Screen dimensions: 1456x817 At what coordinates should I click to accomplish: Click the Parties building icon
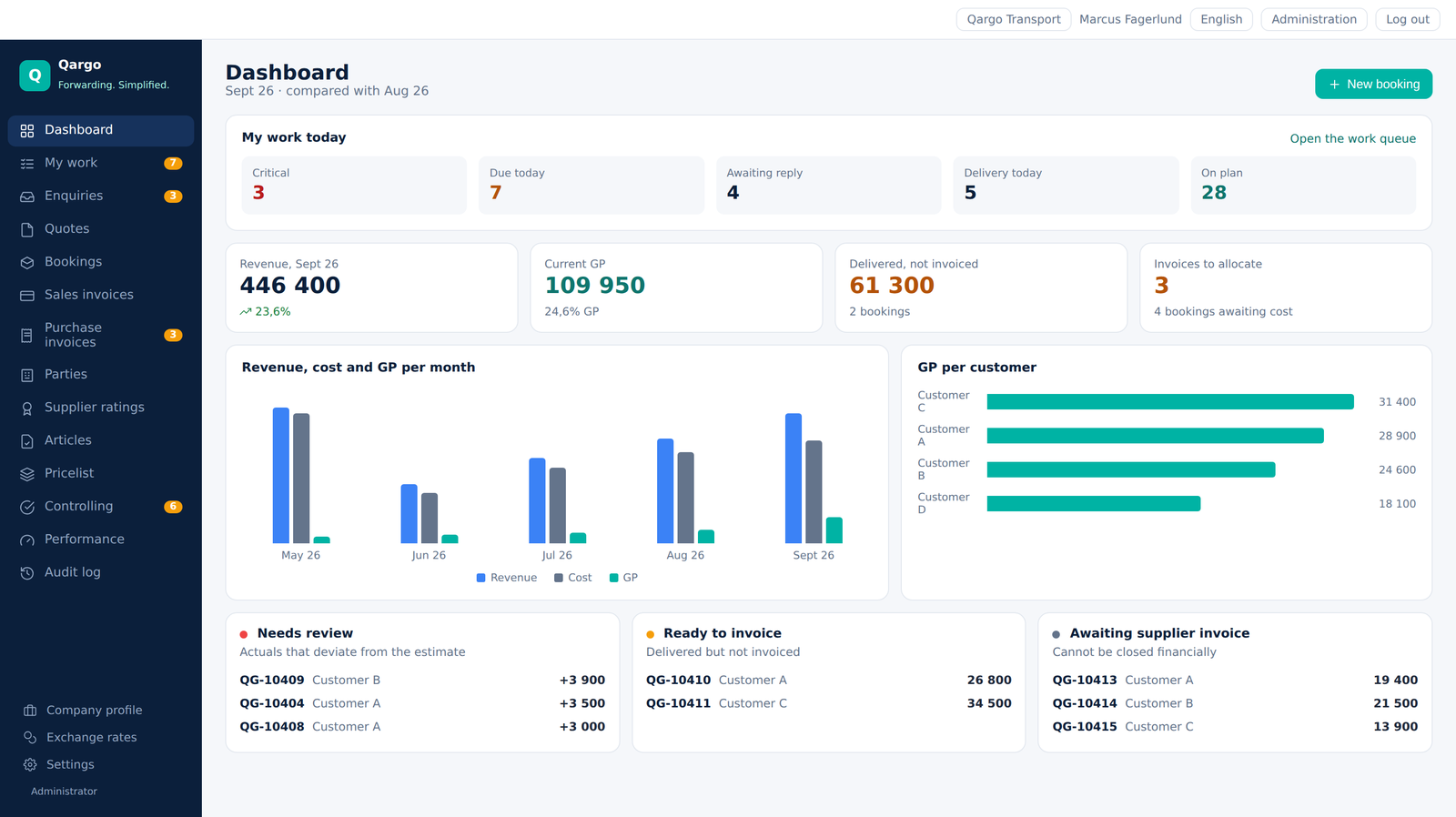(27, 375)
